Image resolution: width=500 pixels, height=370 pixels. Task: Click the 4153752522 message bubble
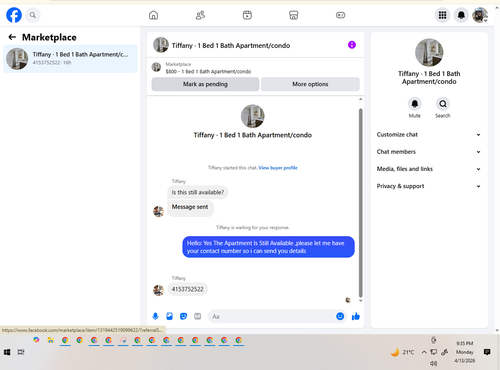187,289
